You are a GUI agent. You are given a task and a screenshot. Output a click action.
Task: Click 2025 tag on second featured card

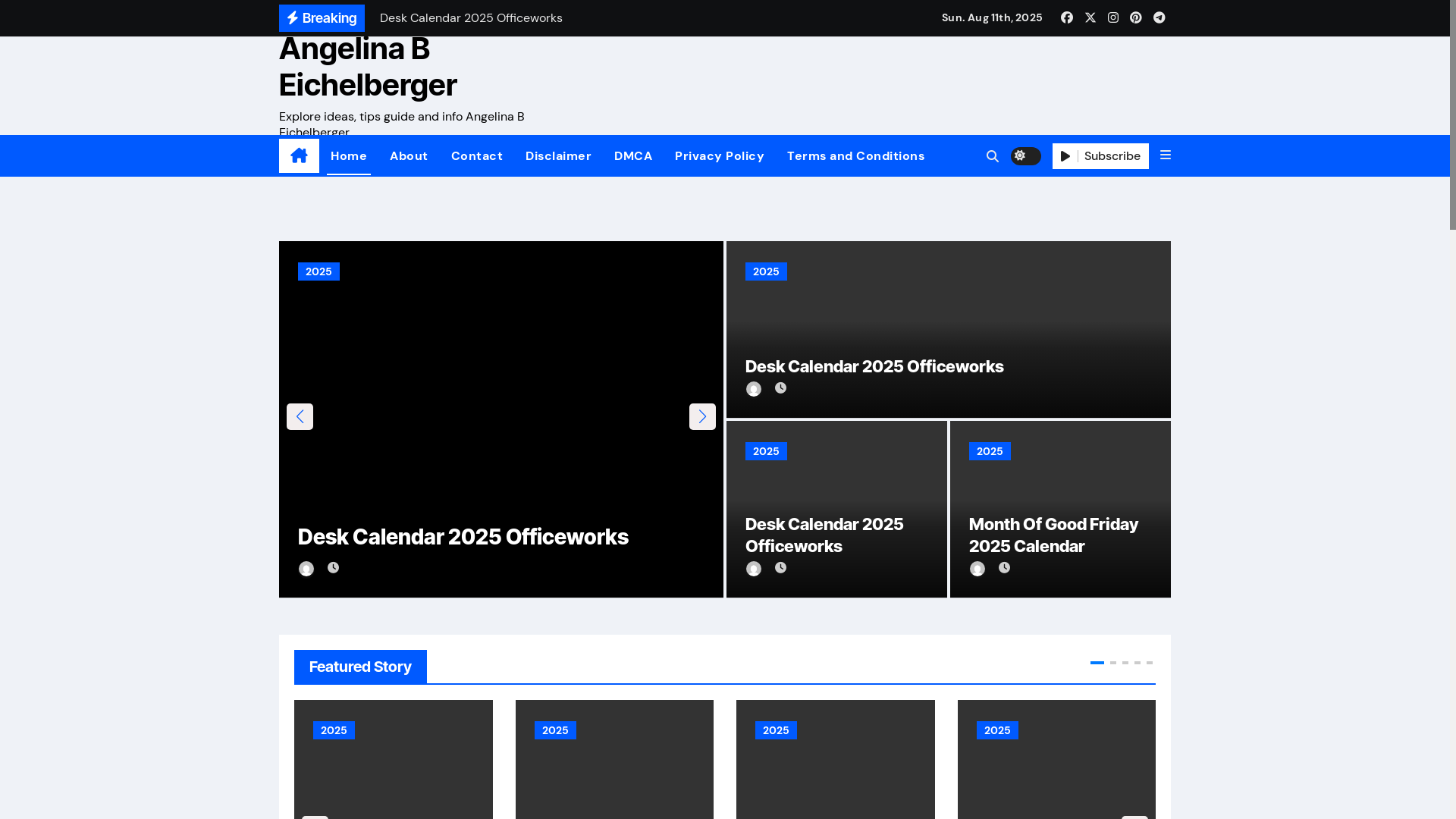pos(555,730)
